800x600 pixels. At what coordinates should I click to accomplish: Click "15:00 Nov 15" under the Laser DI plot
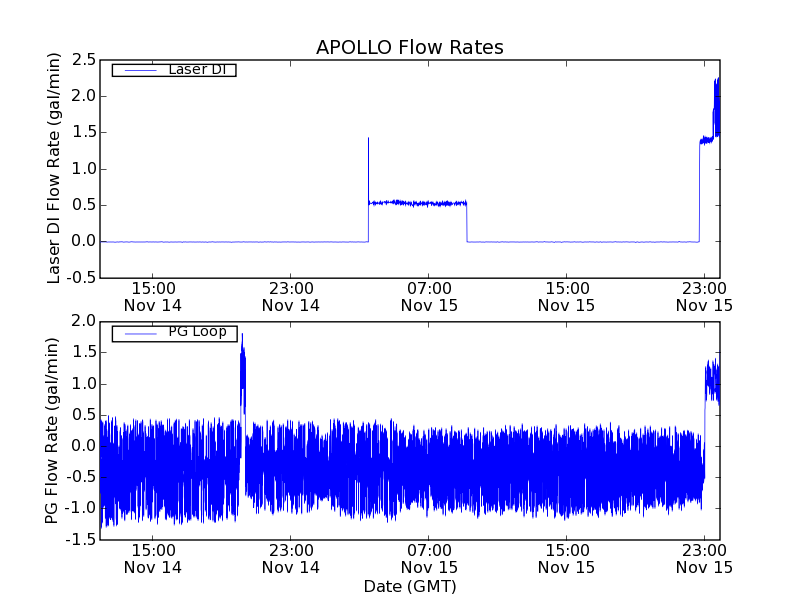click(x=567, y=297)
